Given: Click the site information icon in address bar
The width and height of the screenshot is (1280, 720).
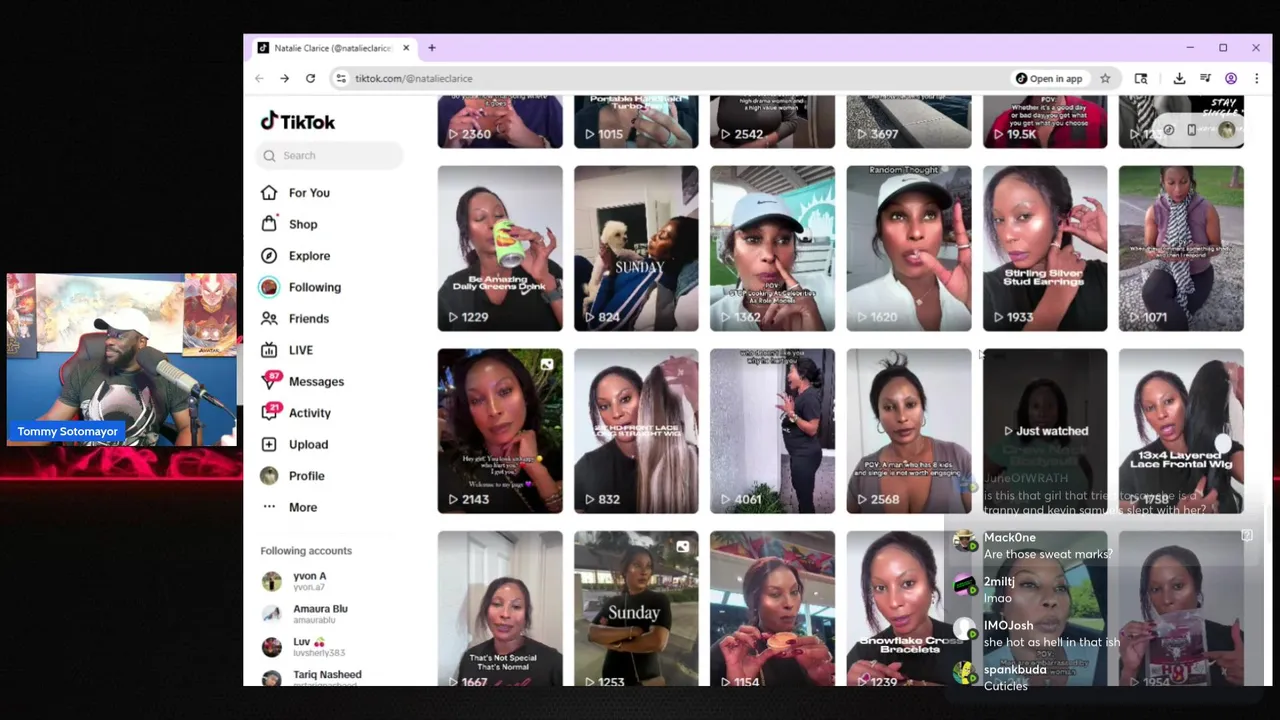Looking at the screenshot, I should 341,78.
